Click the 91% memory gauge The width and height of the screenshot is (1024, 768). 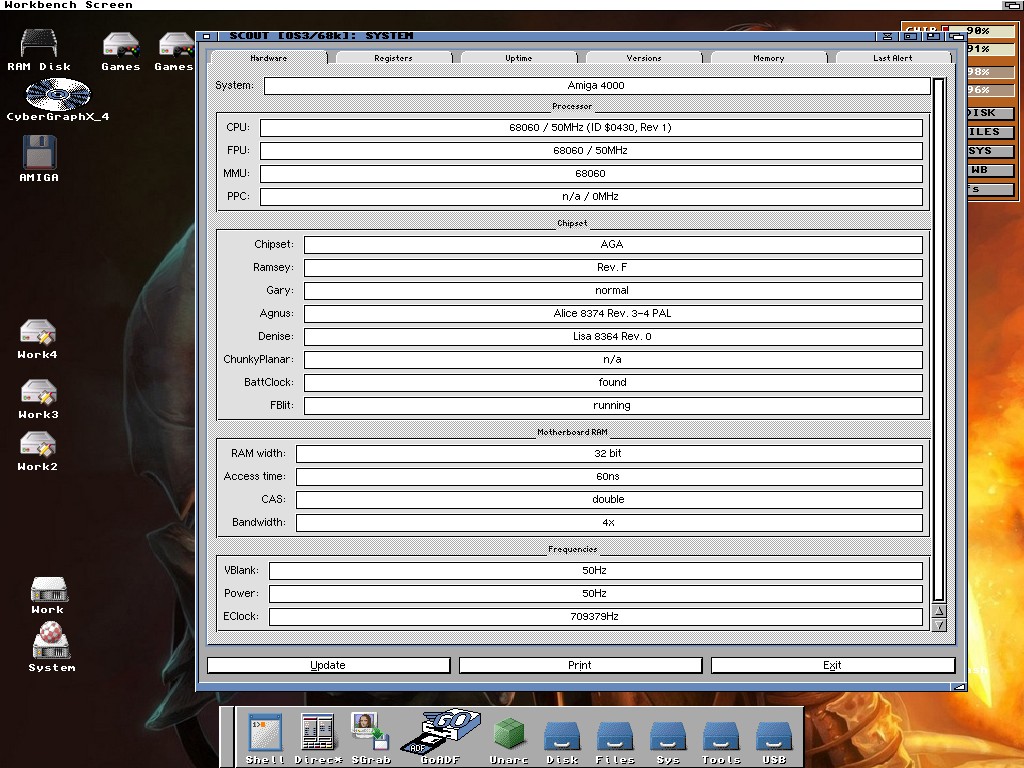point(990,49)
